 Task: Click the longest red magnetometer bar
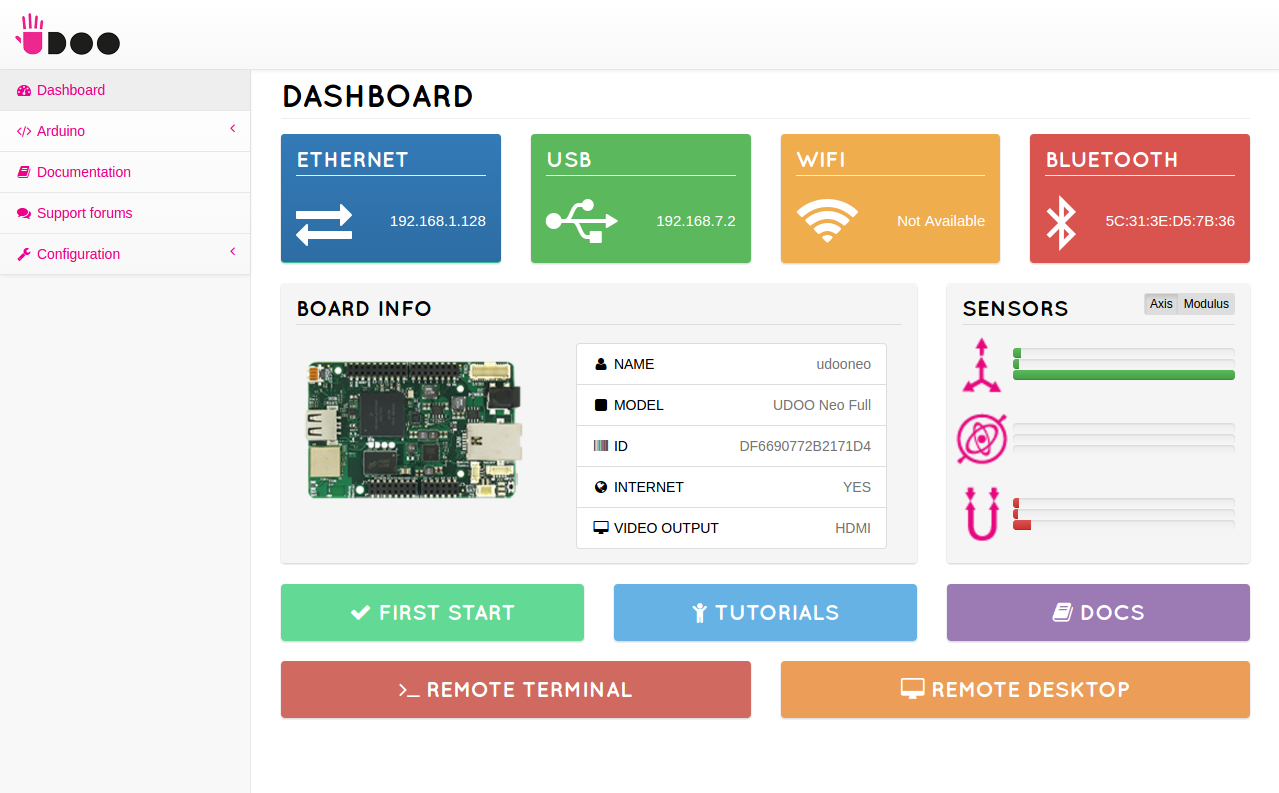click(1022, 525)
